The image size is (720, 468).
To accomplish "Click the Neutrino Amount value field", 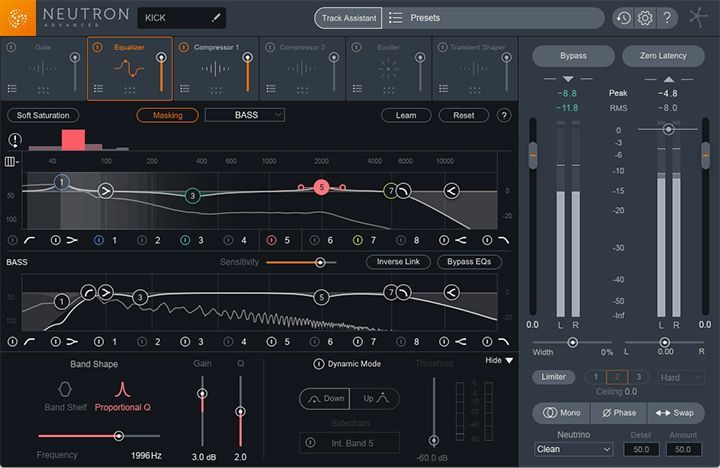I will coord(683,449).
